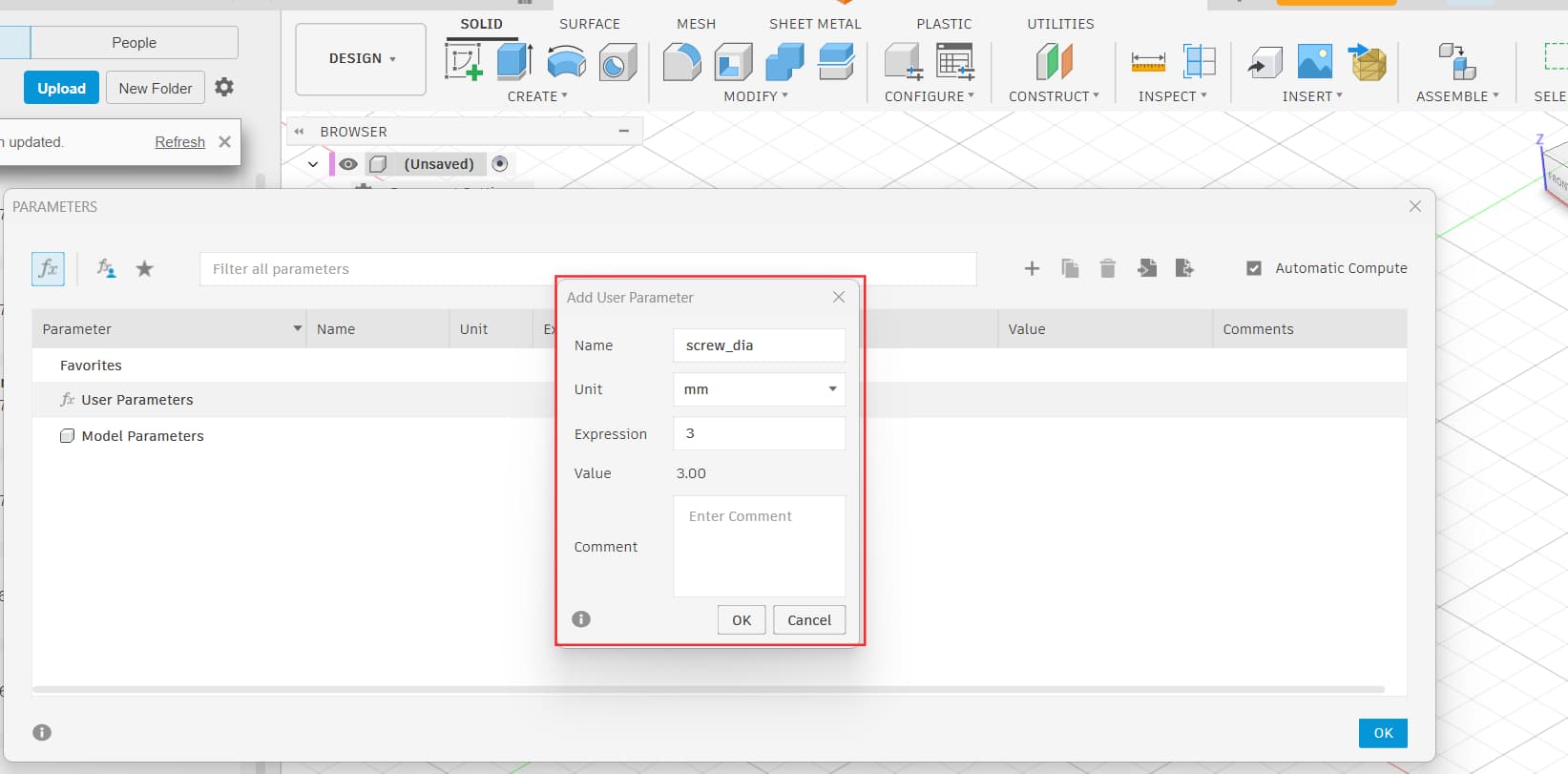Click the Upload button

click(62, 88)
